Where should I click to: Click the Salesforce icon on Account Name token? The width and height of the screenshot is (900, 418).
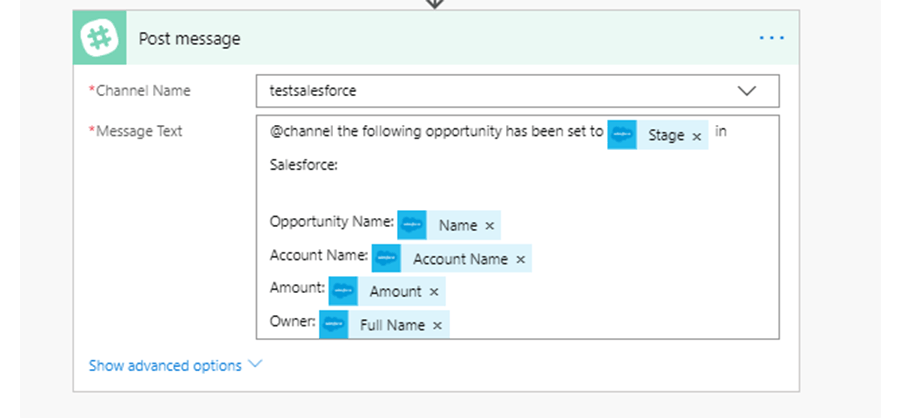(386, 258)
